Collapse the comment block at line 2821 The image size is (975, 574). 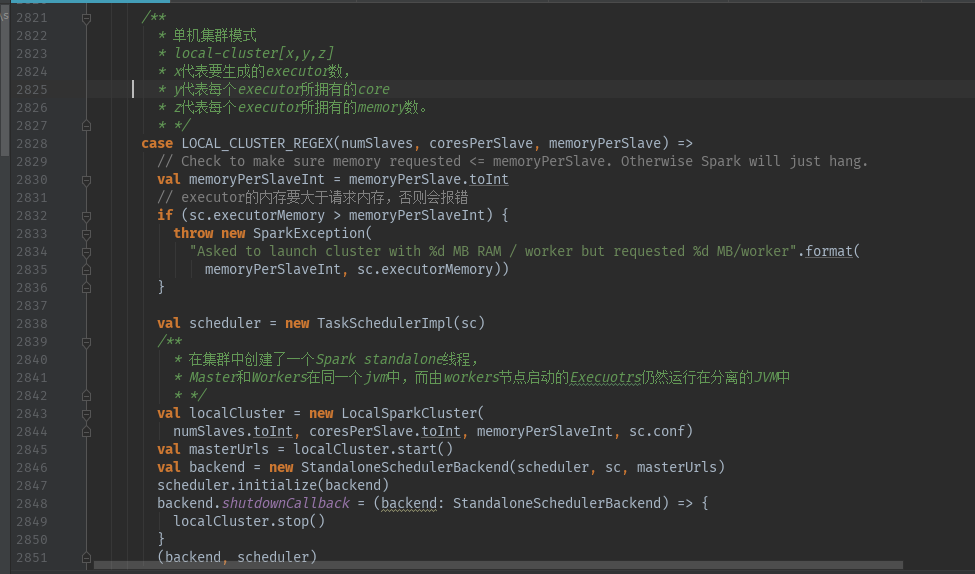tap(86, 19)
